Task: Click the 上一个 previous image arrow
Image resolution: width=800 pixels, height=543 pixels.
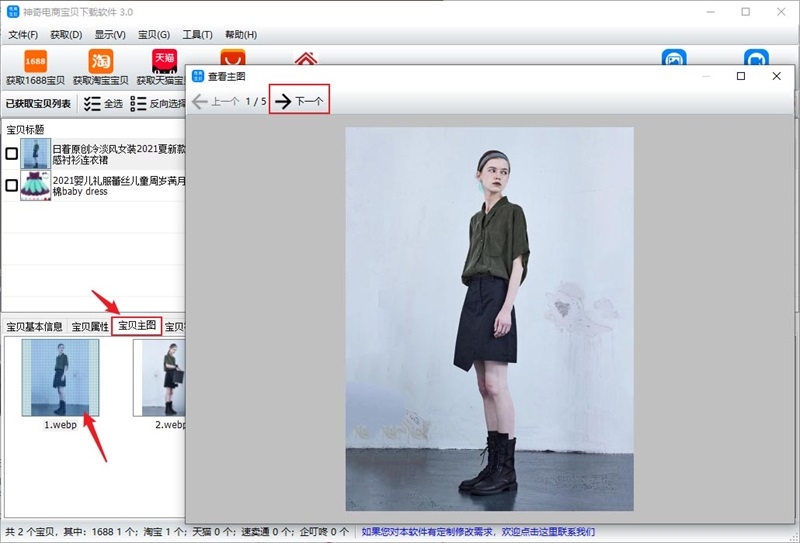Action: 200,101
